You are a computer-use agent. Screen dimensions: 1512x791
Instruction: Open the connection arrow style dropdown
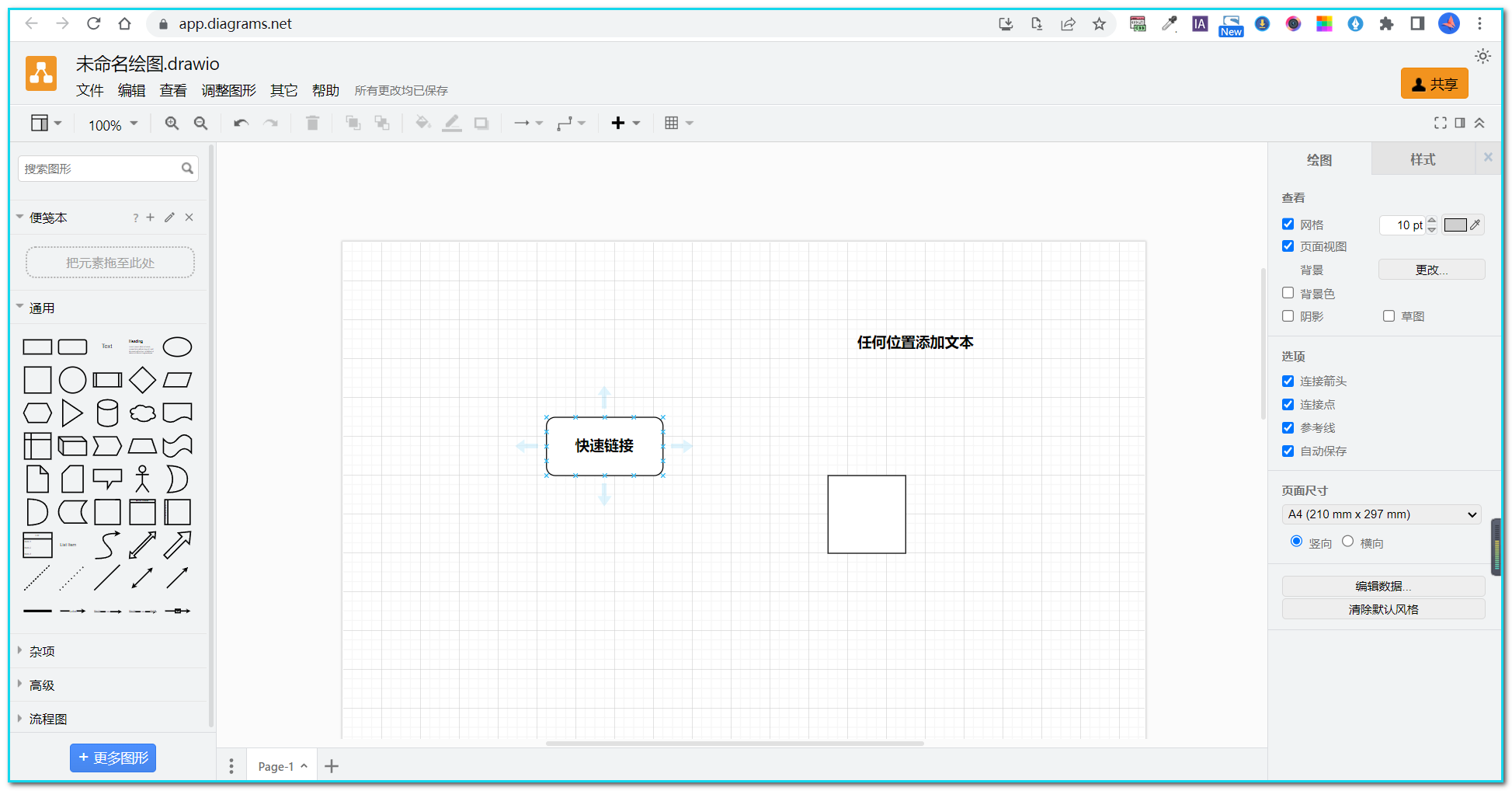pyautogui.click(x=528, y=124)
